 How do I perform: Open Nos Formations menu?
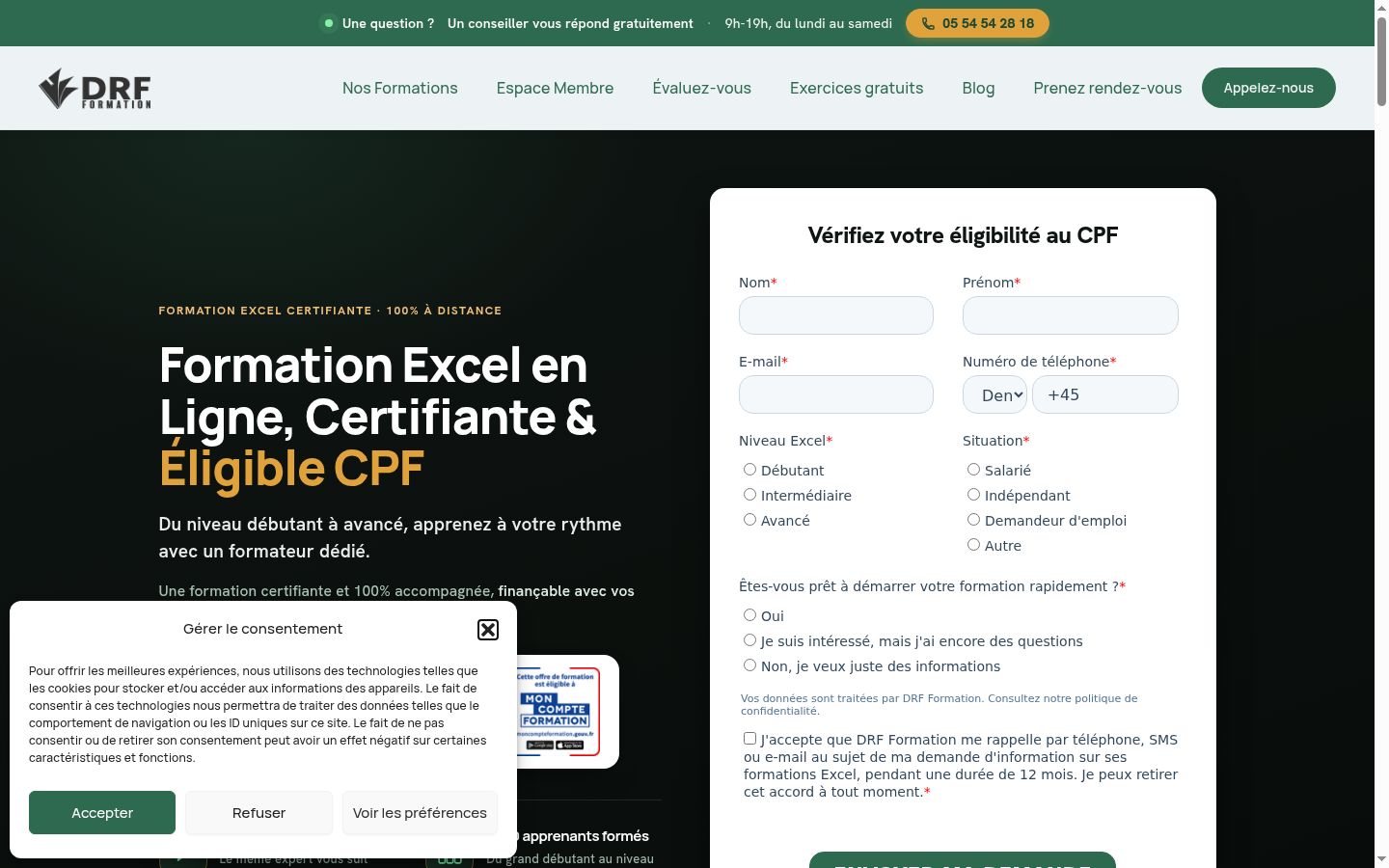click(400, 88)
